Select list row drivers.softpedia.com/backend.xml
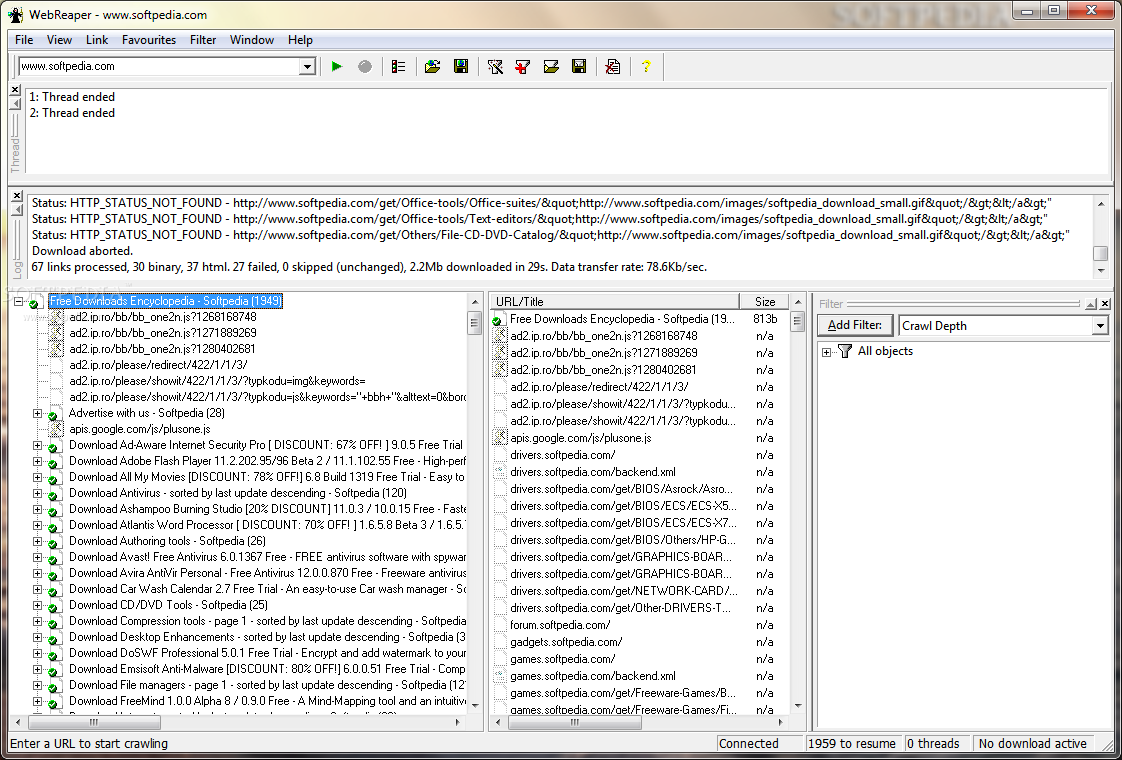Image resolution: width=1122 pixels, height=760 pixels. coord(592,472)
